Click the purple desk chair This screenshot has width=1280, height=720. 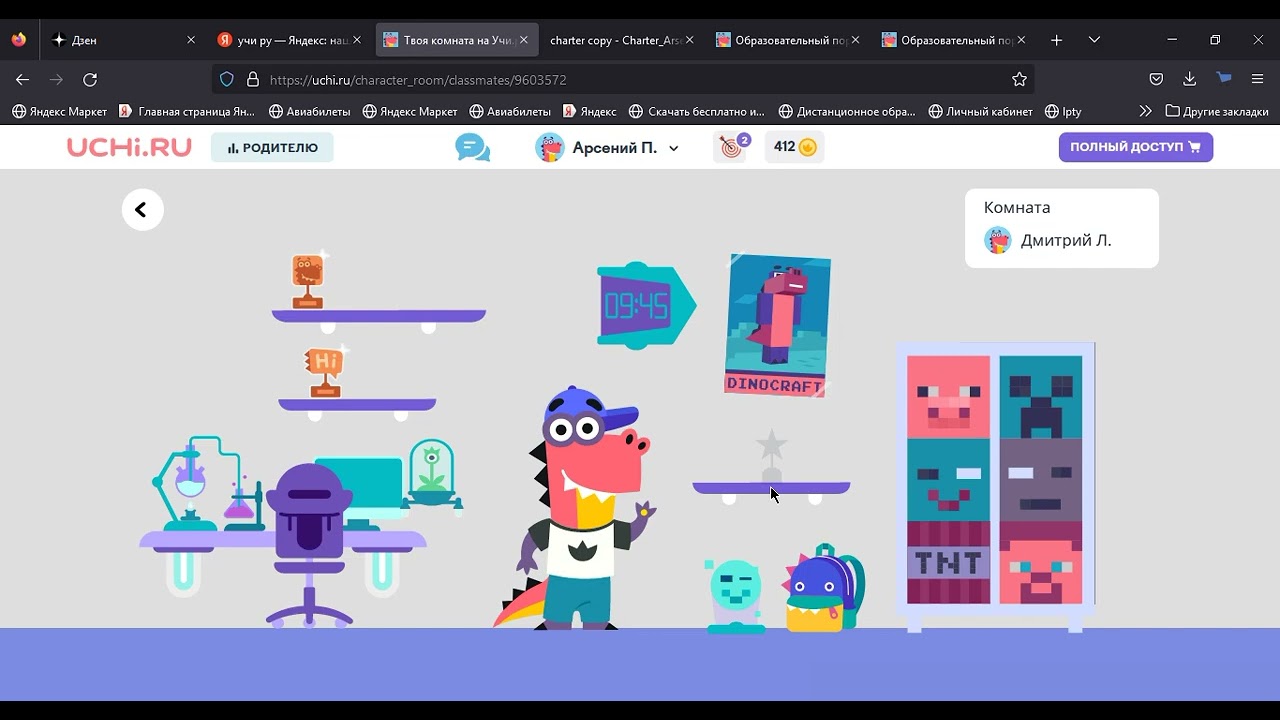309,545
